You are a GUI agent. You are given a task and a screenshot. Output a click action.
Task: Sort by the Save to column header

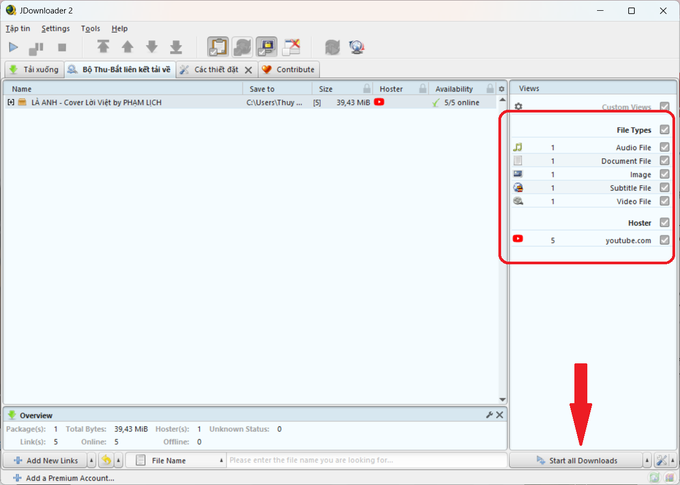click(277, 89)
